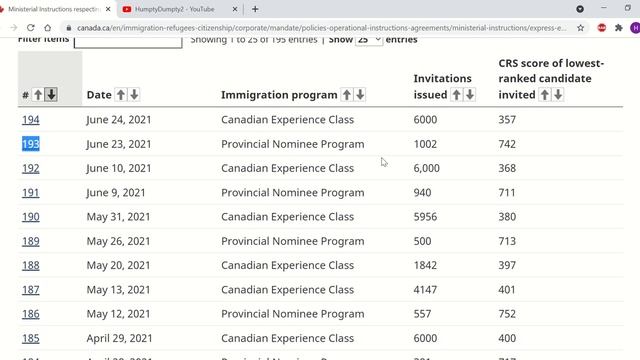
Task: Open draw number 192 link
Action: pyautogui.click(x=31, y=168)
